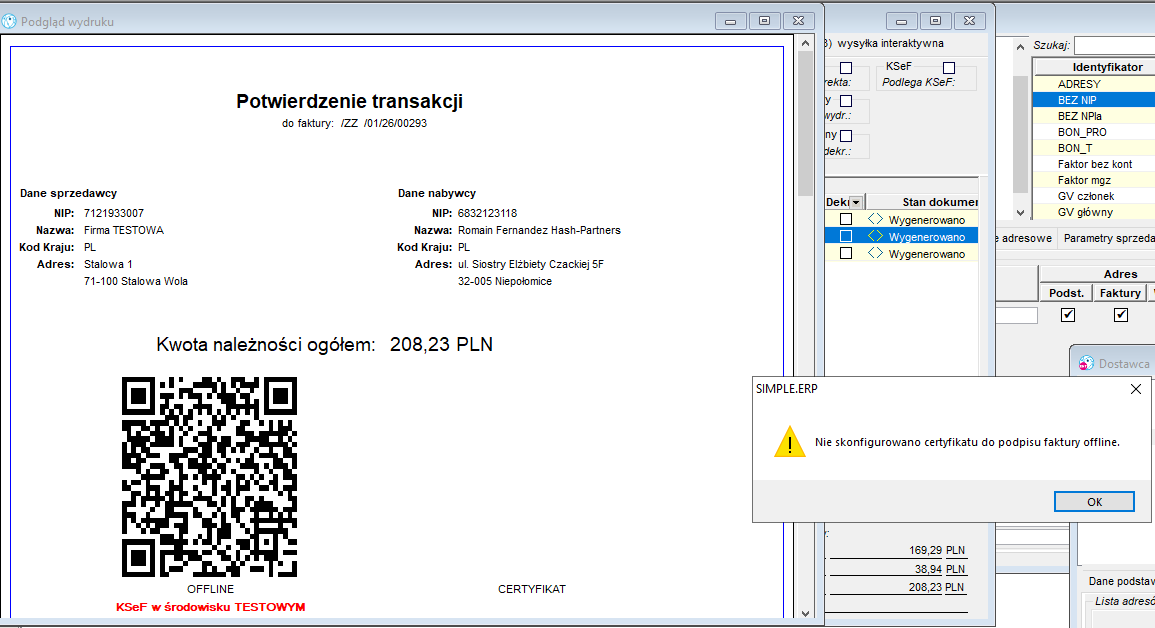The height and width of the screenshot is (628, 1155).
Task: Click the print preview scrollbar down arrow
Action: pyautogui.click(x=805, y=613)
